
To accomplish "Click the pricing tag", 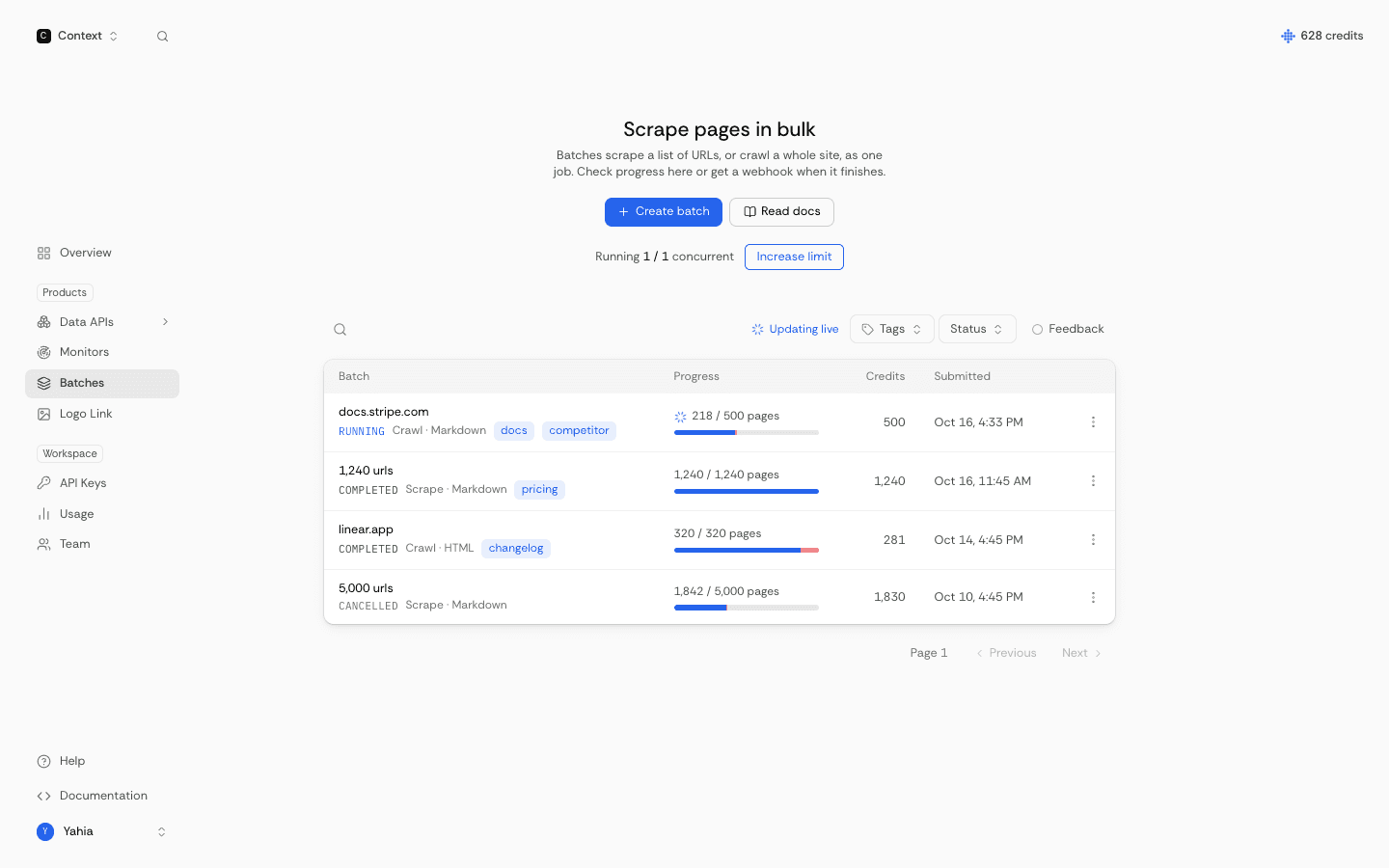I will [539, 490].
